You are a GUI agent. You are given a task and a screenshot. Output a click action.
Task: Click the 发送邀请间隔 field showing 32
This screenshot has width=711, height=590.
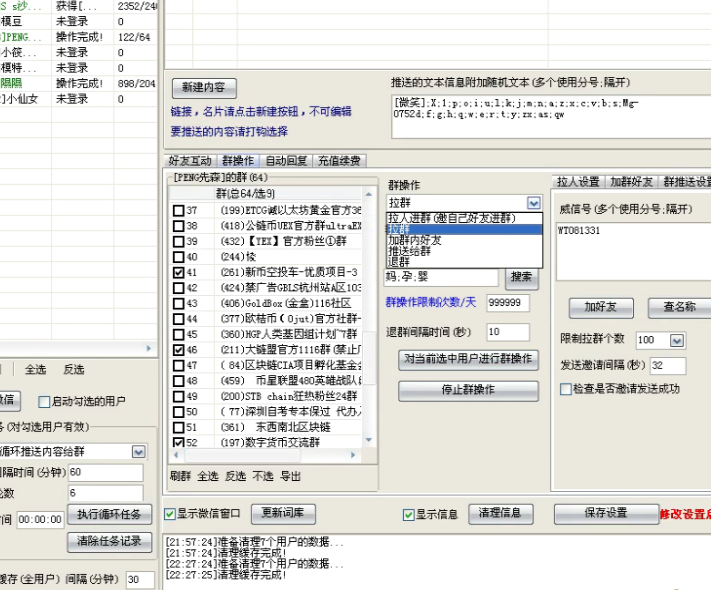pyautogui.click(x=668, y=366)
